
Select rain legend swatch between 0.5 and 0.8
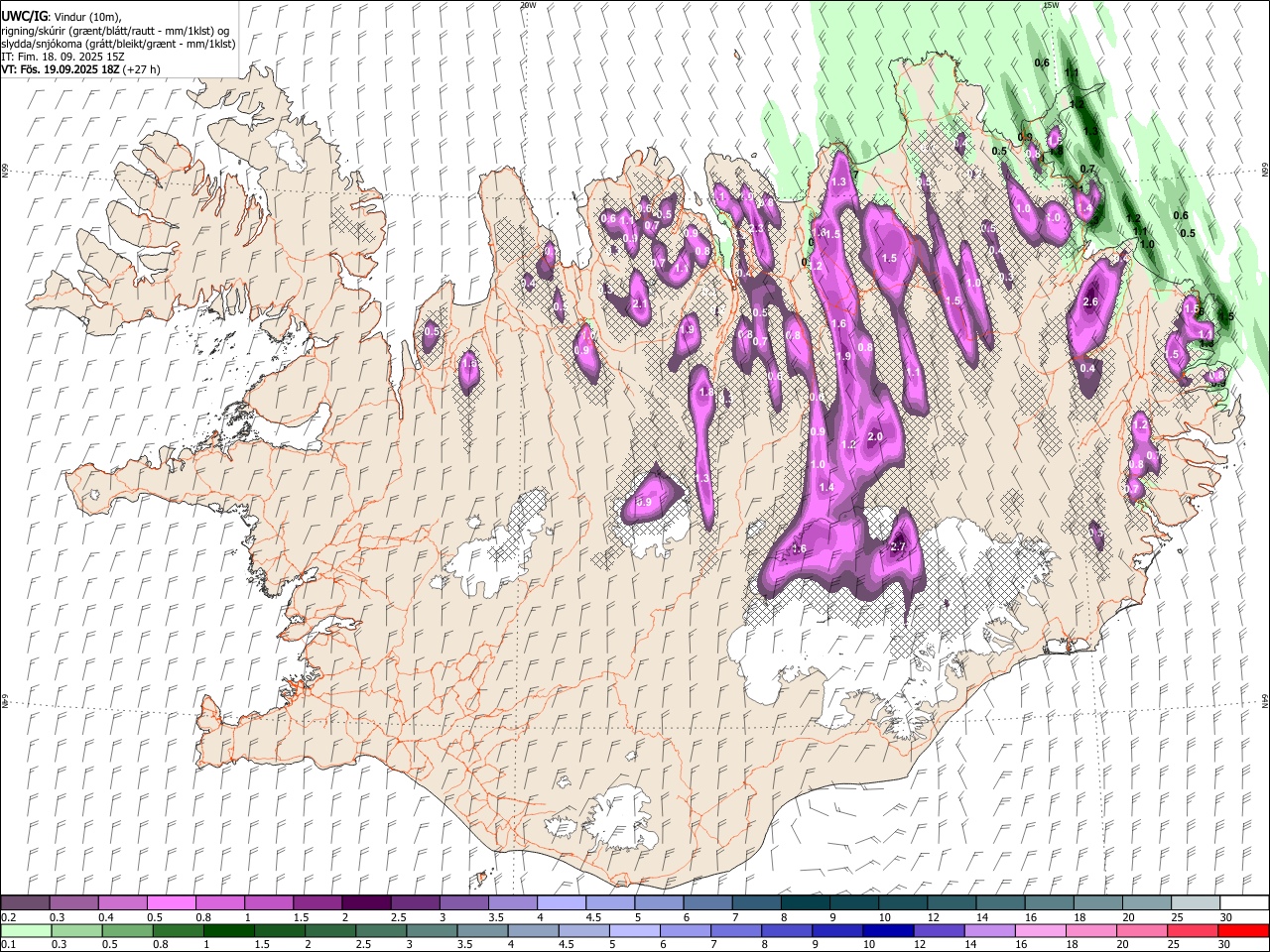click(127, 931)
